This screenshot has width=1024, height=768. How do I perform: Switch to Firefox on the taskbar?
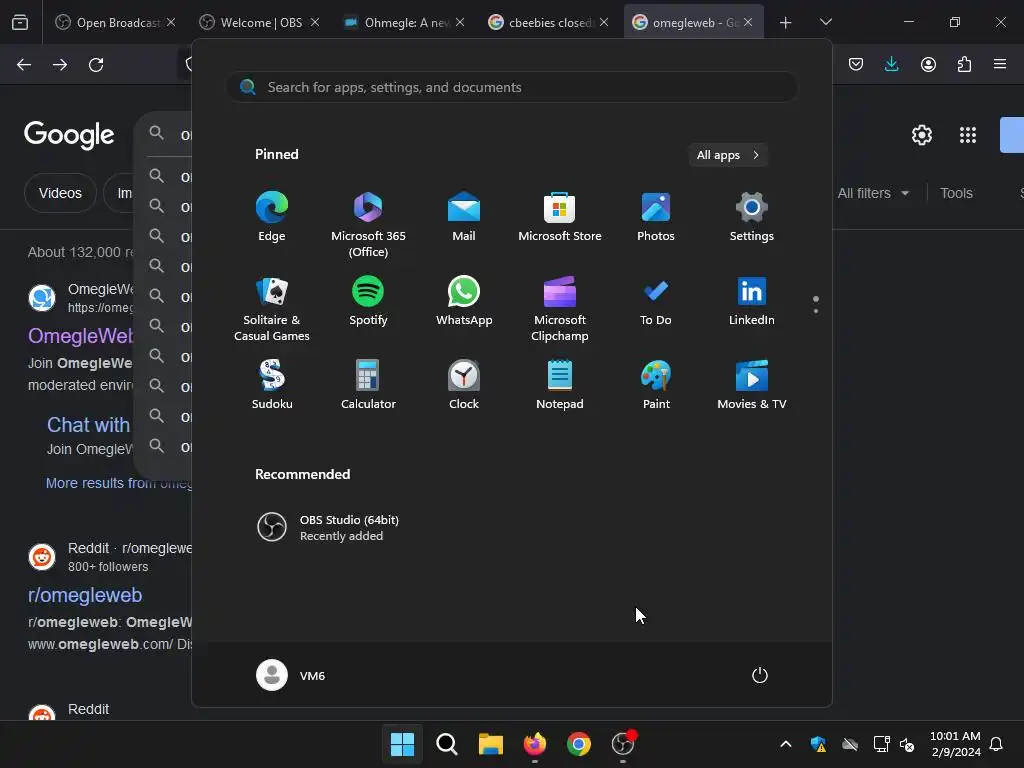tap(535, 744)
